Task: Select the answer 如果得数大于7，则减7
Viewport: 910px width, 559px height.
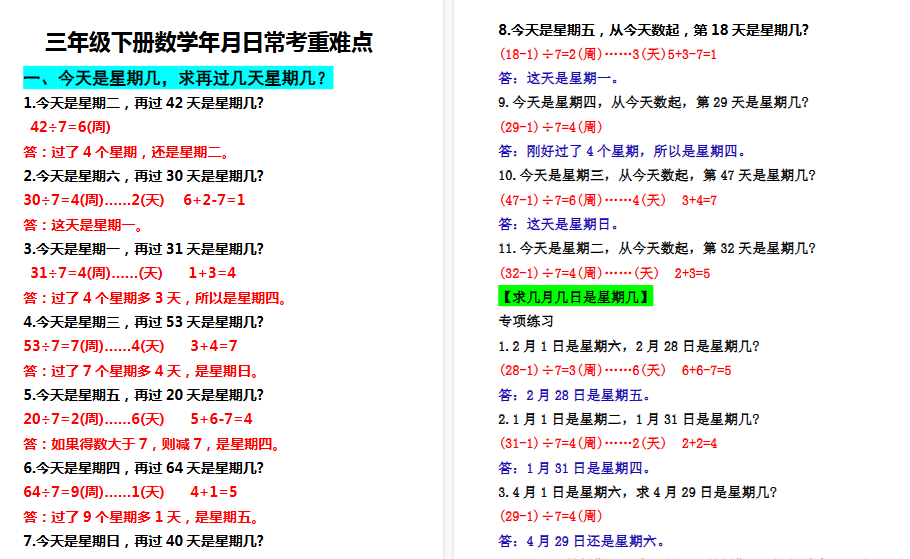Action: [152, 444]
